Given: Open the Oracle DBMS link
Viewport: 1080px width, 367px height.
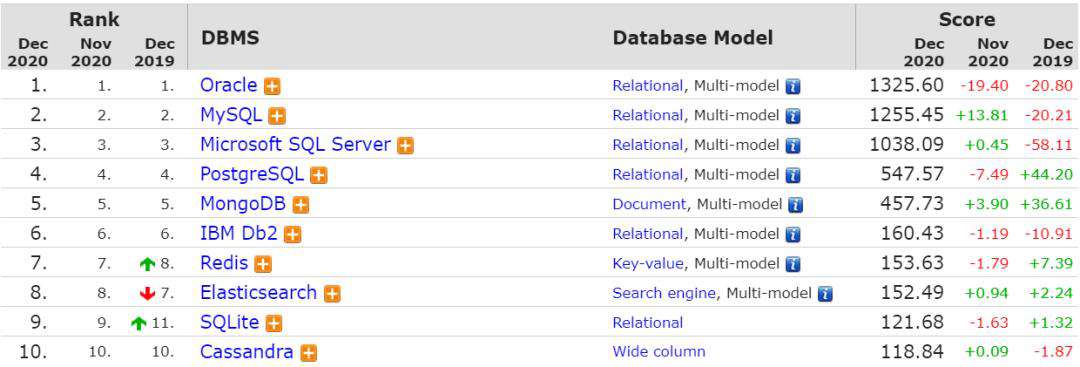Looking at the screenshot, I should click(x=229, y=85).
